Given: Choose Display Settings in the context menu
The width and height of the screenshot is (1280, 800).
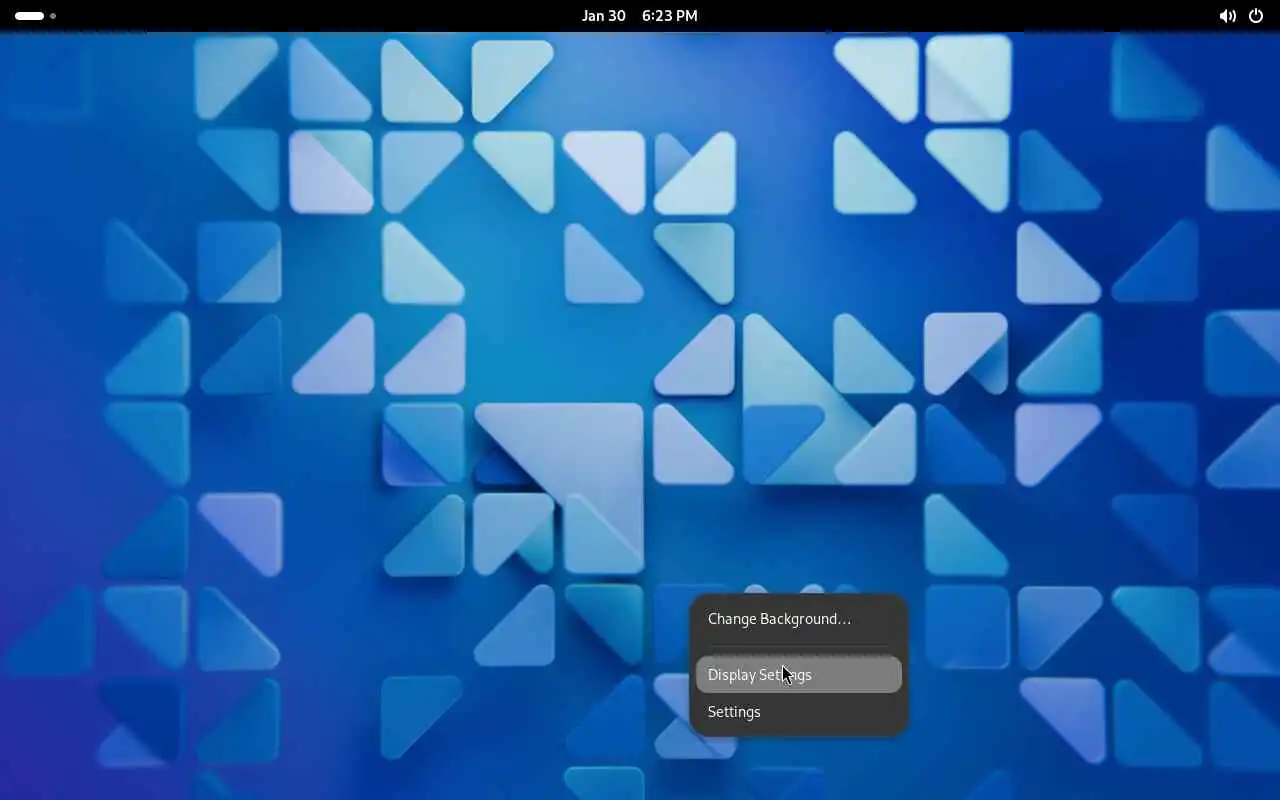Looking at the screenshot, I should point(799,675).
